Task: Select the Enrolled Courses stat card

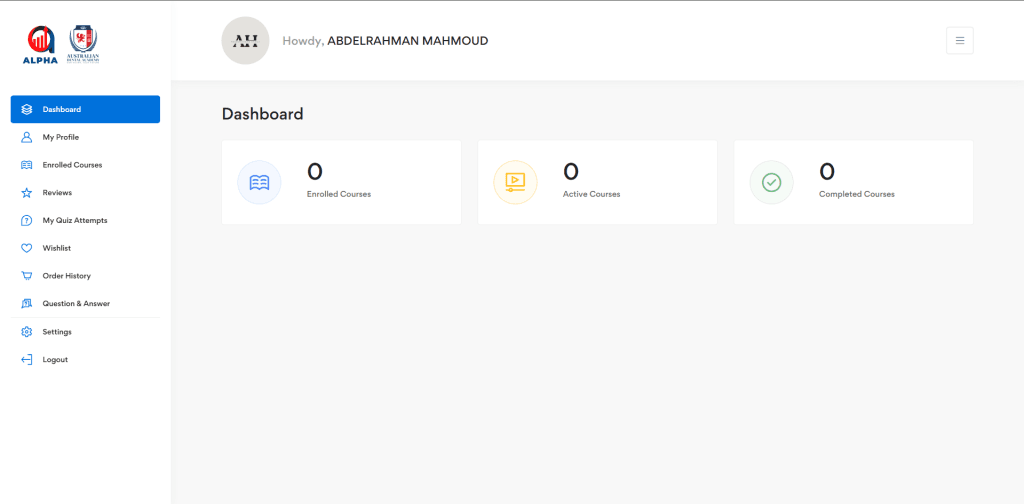Action: [341, 182]
